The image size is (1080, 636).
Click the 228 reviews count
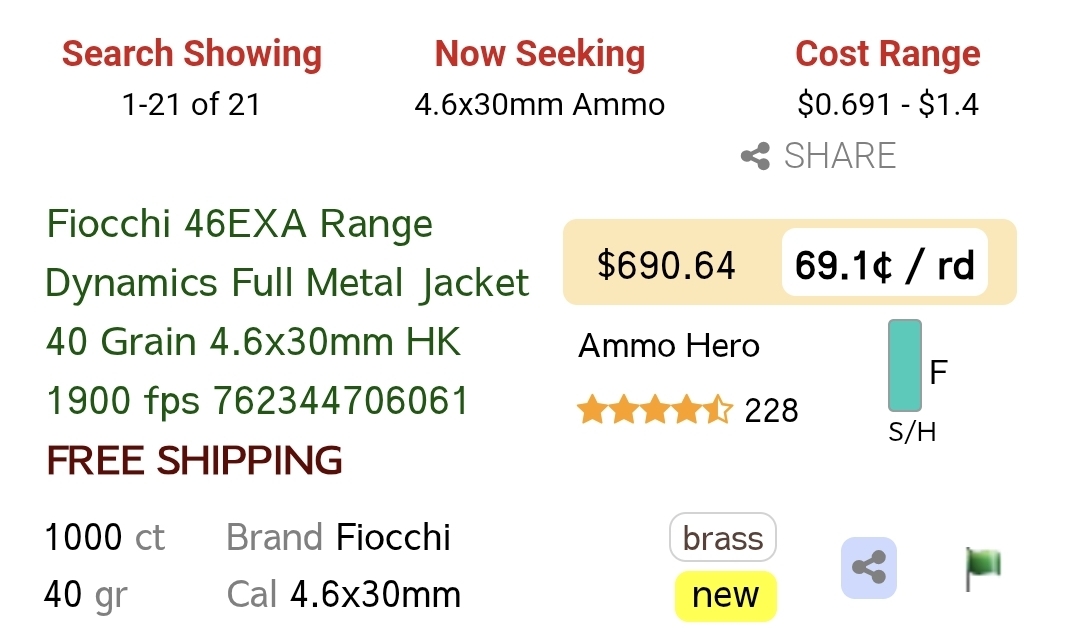pos(771,410)
